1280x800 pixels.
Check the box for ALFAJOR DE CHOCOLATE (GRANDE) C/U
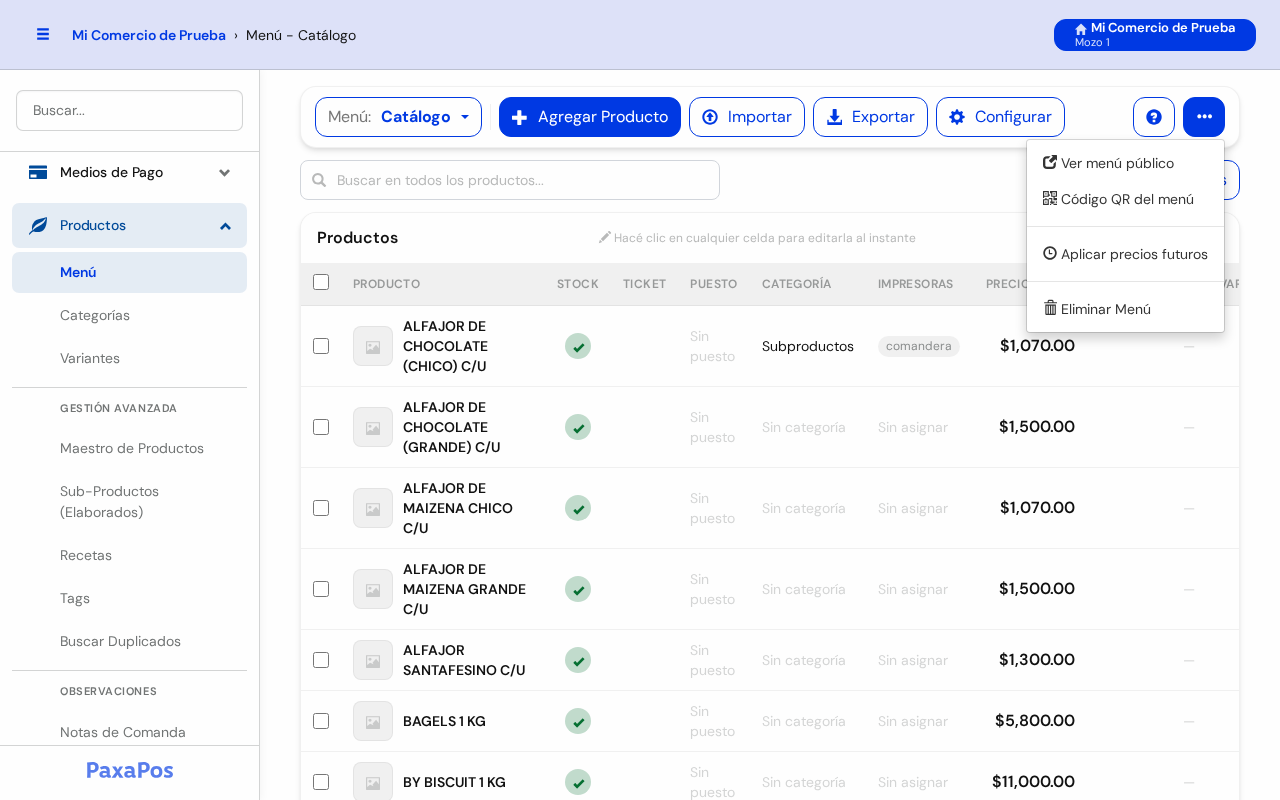point(321,427)
